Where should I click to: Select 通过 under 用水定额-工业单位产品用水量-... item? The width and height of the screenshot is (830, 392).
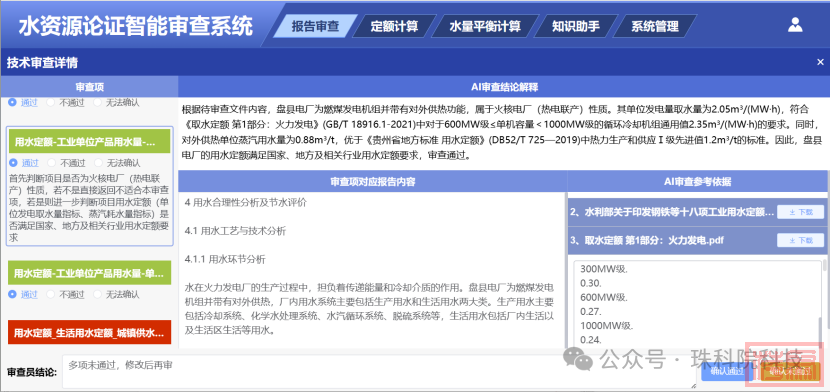pyautogui.click(x=13, y=163)
